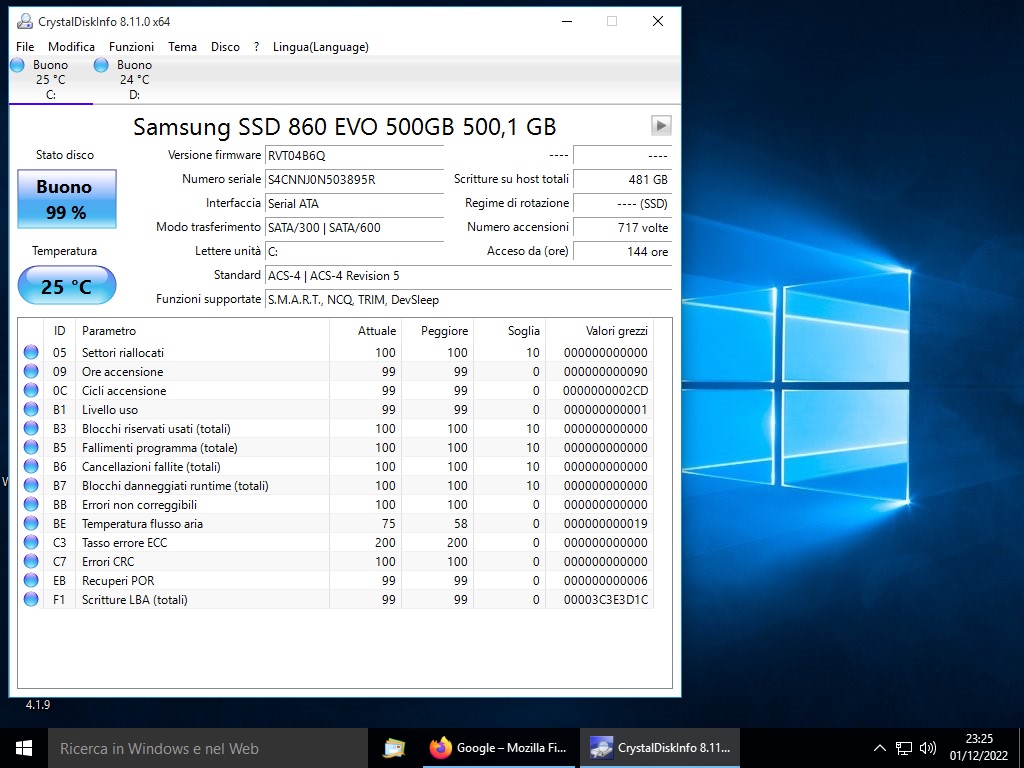This screenshot has width=1024, height=768.
Task: Click the Soglia column header
Action: click(x=509, y=330)
